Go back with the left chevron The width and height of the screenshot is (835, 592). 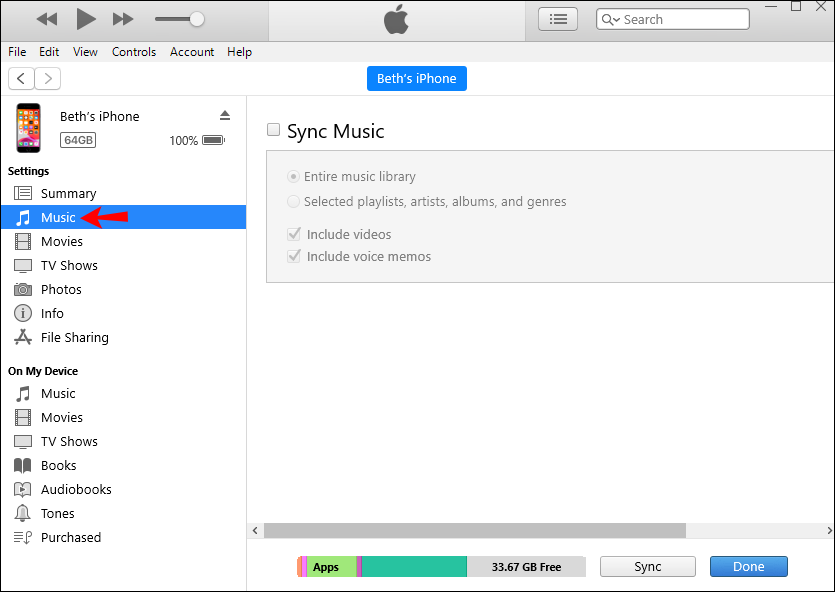point(21,79)
